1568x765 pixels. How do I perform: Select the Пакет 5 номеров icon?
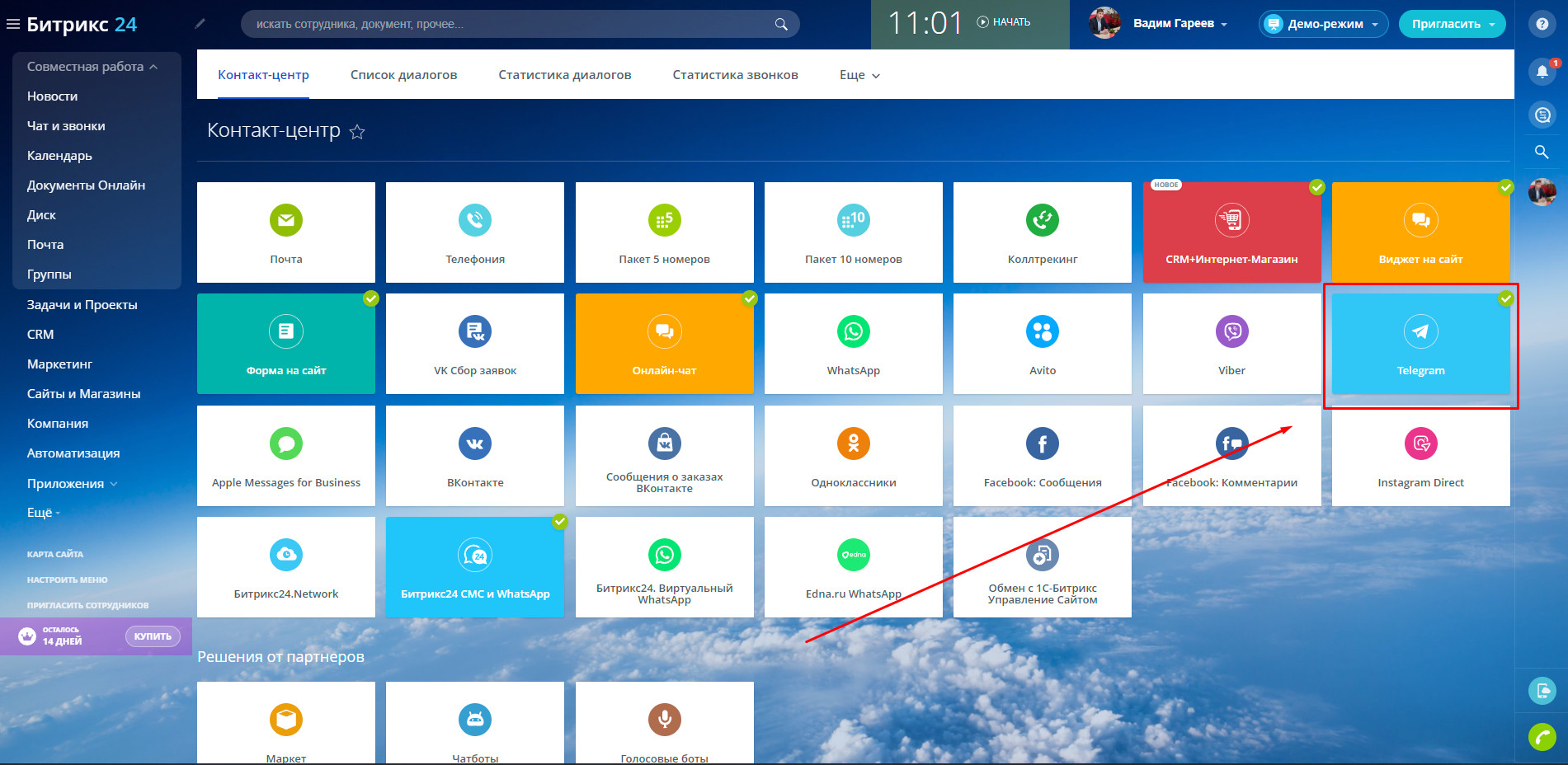coord(665,220)
